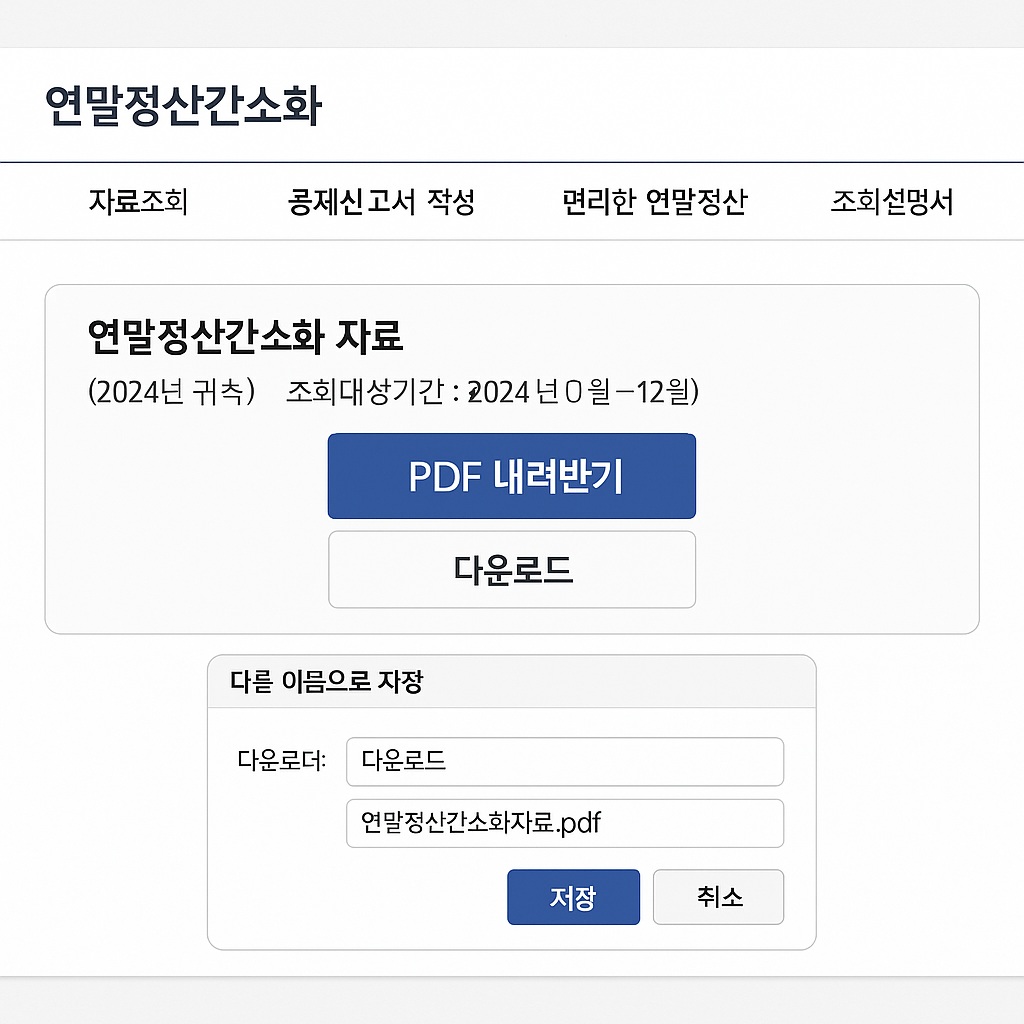Open the 조회설명서 menu item
Screen dimensions: 1024x1024
(x=895, y=201)
